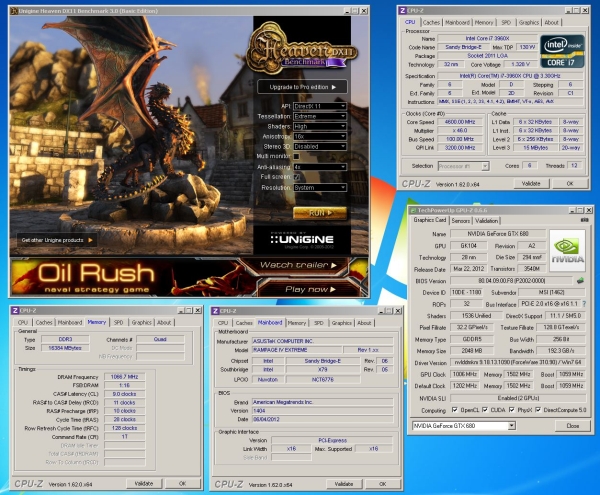Open the API DirectX 11 dropdown
This screenshot has height=495, width=600.
[320, 106]
